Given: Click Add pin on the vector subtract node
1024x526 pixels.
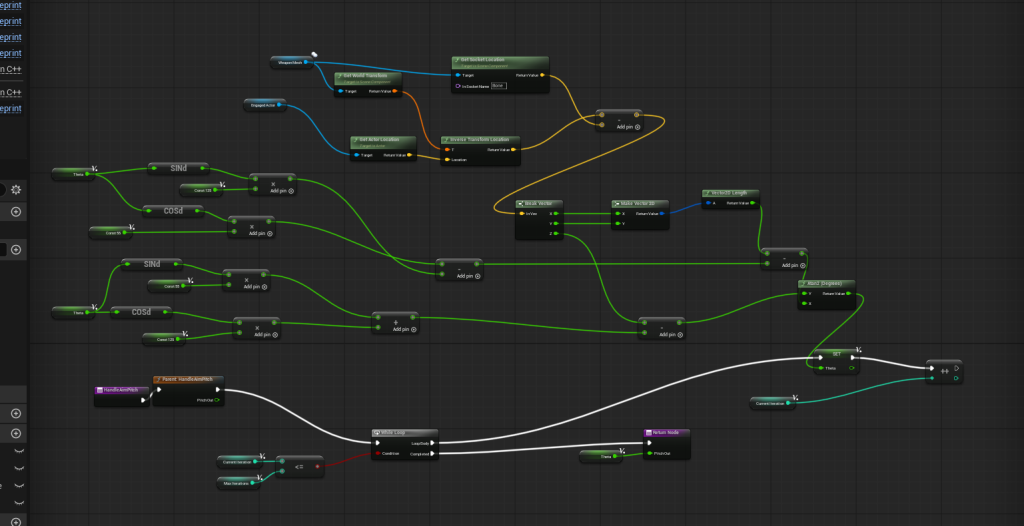Looking at the screenshot, I should [627, 127].
